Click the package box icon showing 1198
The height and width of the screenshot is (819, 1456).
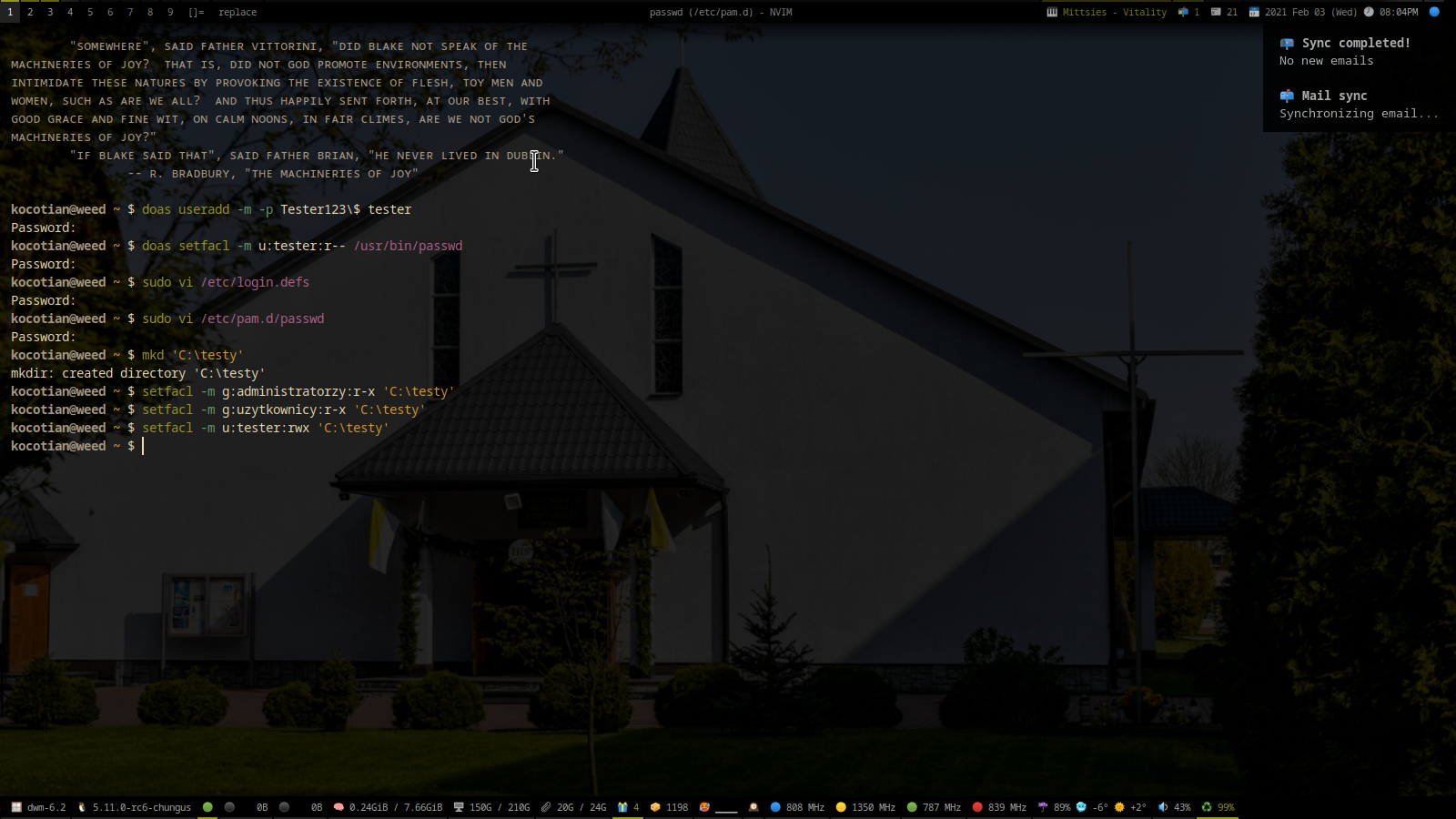[x=655, y=807]
